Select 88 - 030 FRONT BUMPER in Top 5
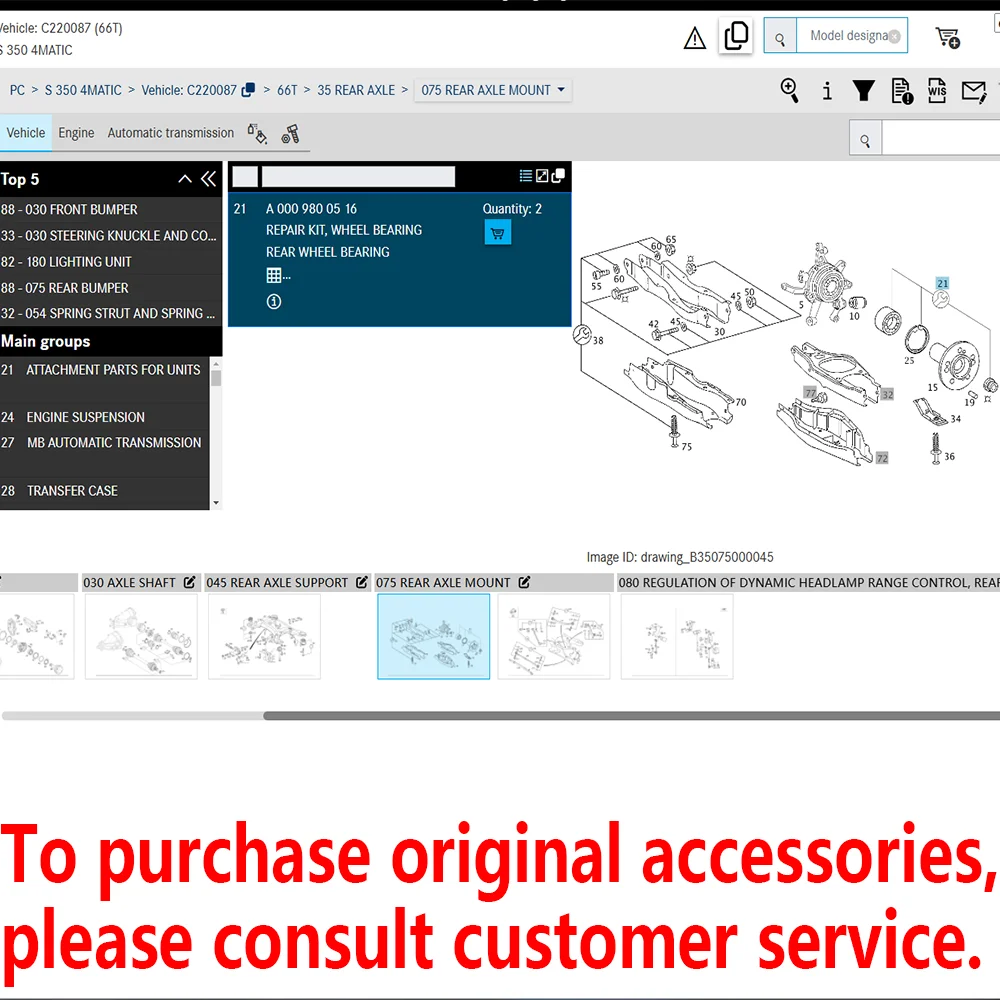This screenshot has width=1000, height=1000. click(x=105, y=209)
